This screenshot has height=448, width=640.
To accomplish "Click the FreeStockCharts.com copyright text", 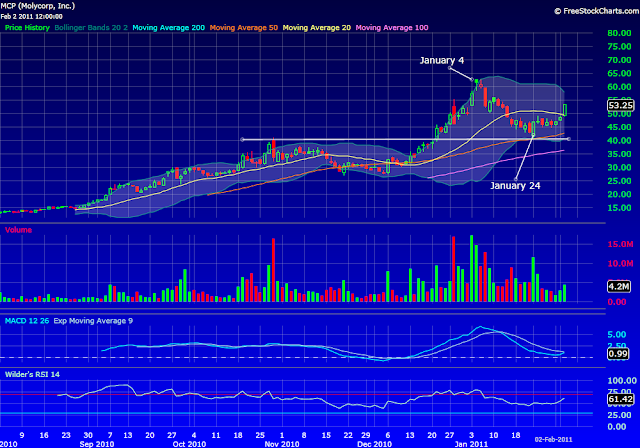I will point(597,11).
